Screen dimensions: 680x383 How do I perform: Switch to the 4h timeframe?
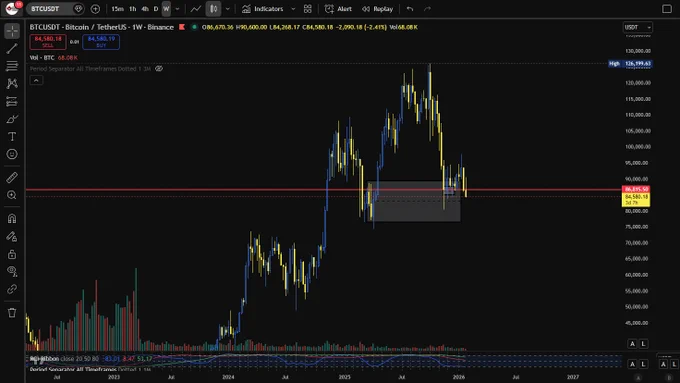click(x=145, y=9)
